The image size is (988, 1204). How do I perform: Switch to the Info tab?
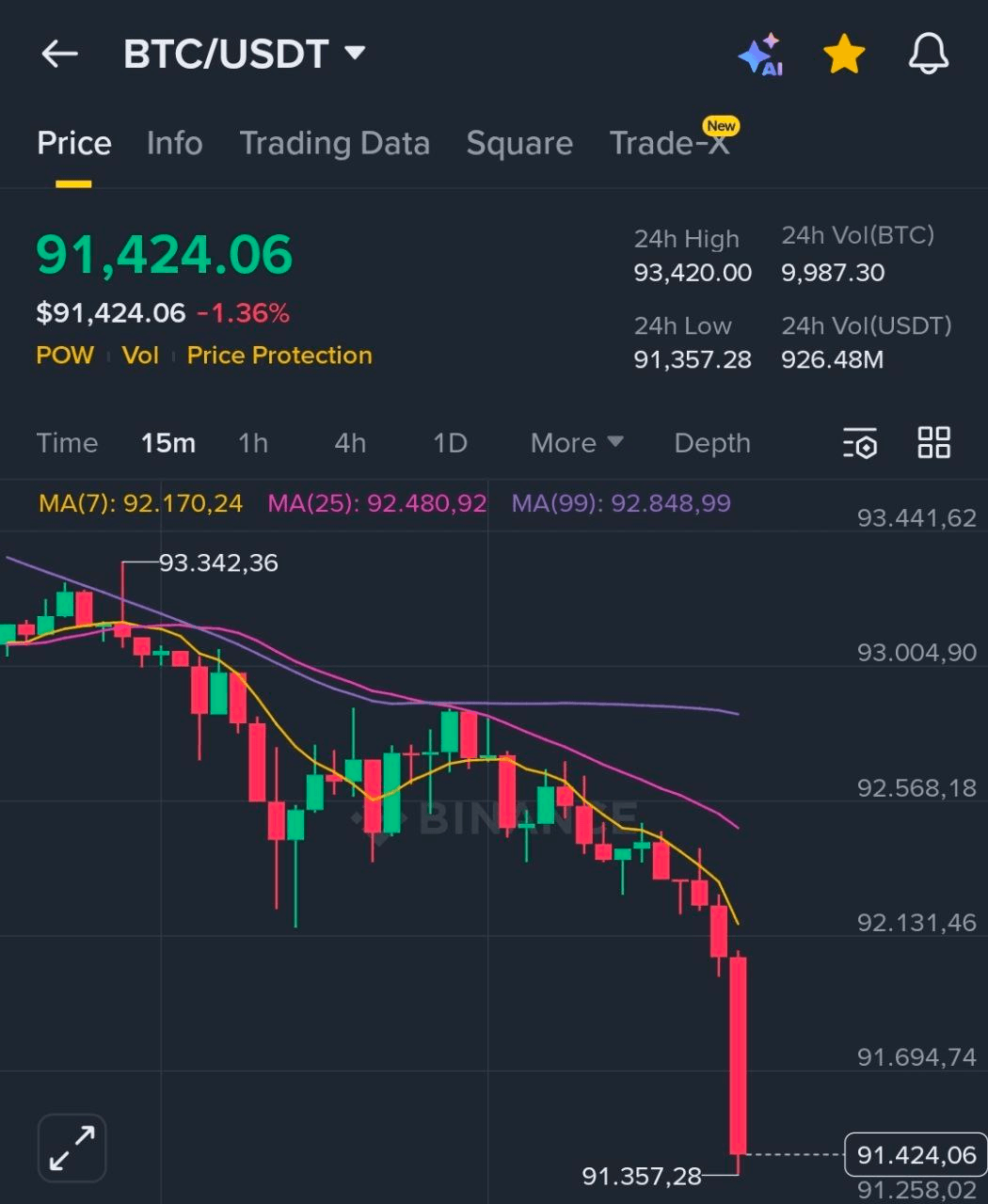[174, 143]
